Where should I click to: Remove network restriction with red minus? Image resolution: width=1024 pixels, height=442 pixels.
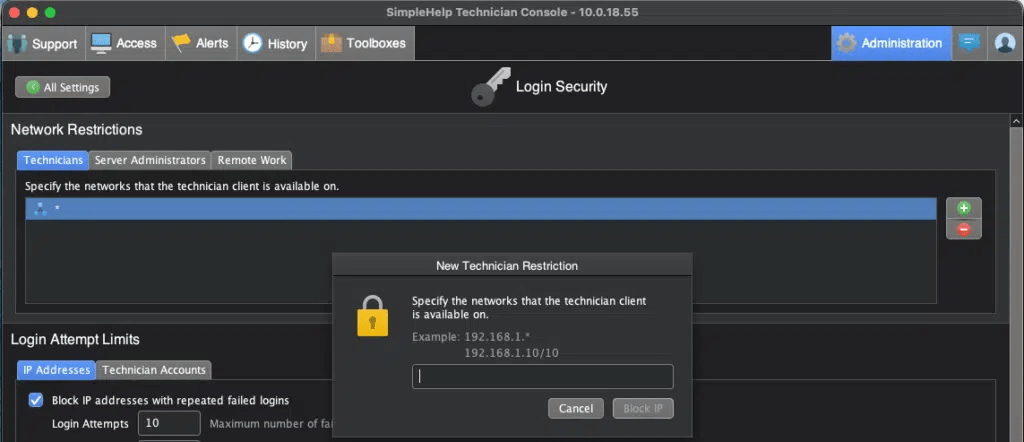point(963,229)
